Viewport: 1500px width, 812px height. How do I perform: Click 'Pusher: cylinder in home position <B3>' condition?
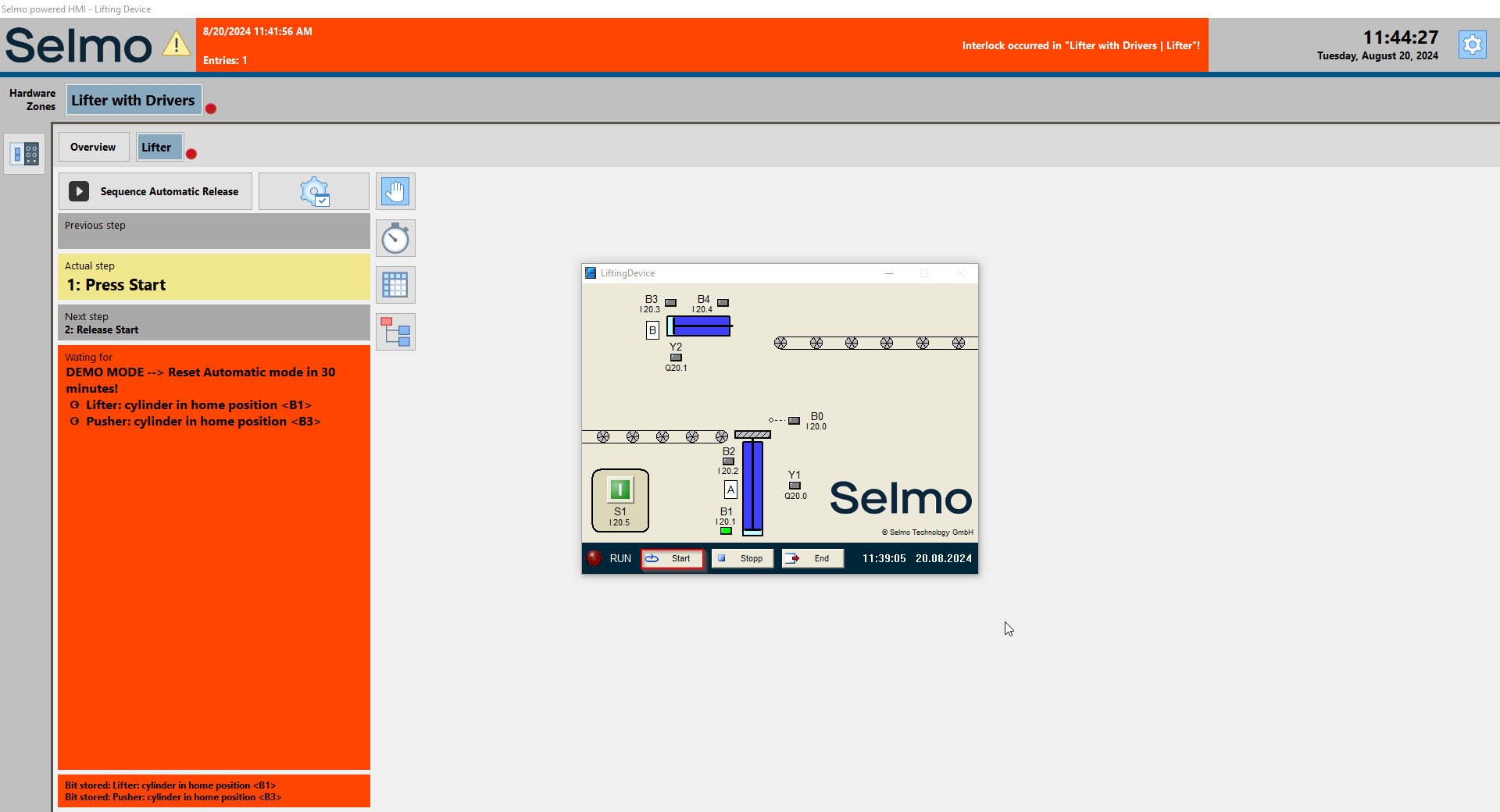pos(203,421)
